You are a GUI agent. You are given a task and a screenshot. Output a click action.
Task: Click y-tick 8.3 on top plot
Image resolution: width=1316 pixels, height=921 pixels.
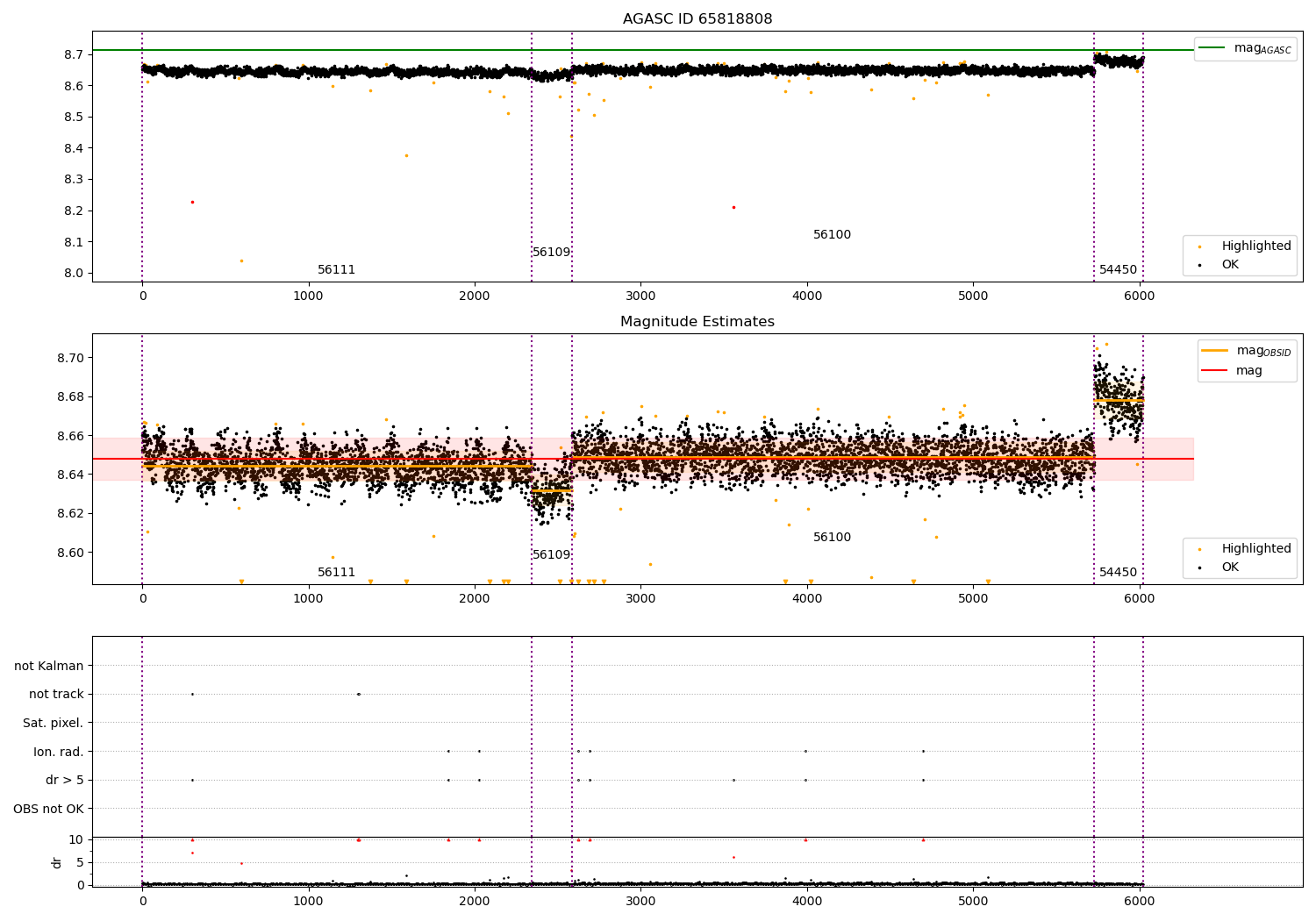[x=74, y=180]
